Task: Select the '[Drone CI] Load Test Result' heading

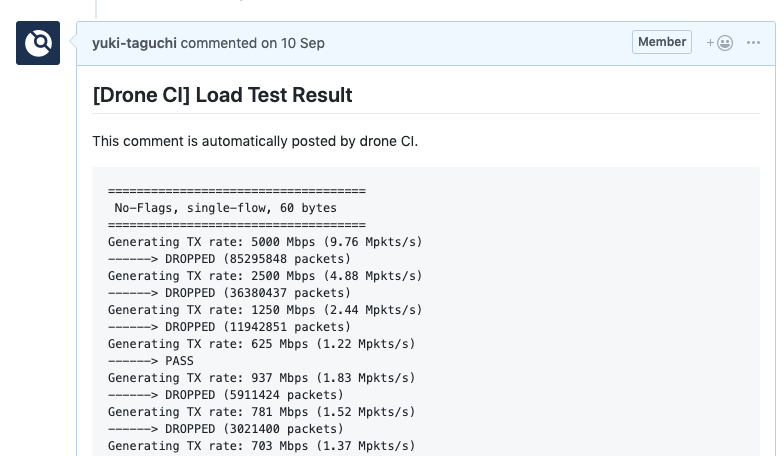Action: 222,95
